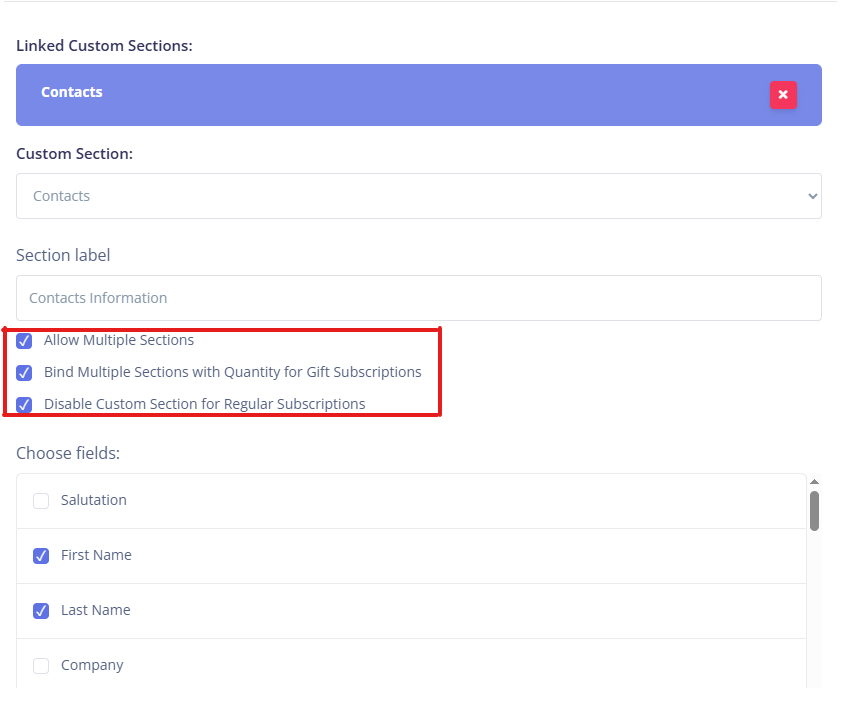853x721 pixels.
Task: Select Contacts from Custom Section combo box
Action: coord(418,196)
